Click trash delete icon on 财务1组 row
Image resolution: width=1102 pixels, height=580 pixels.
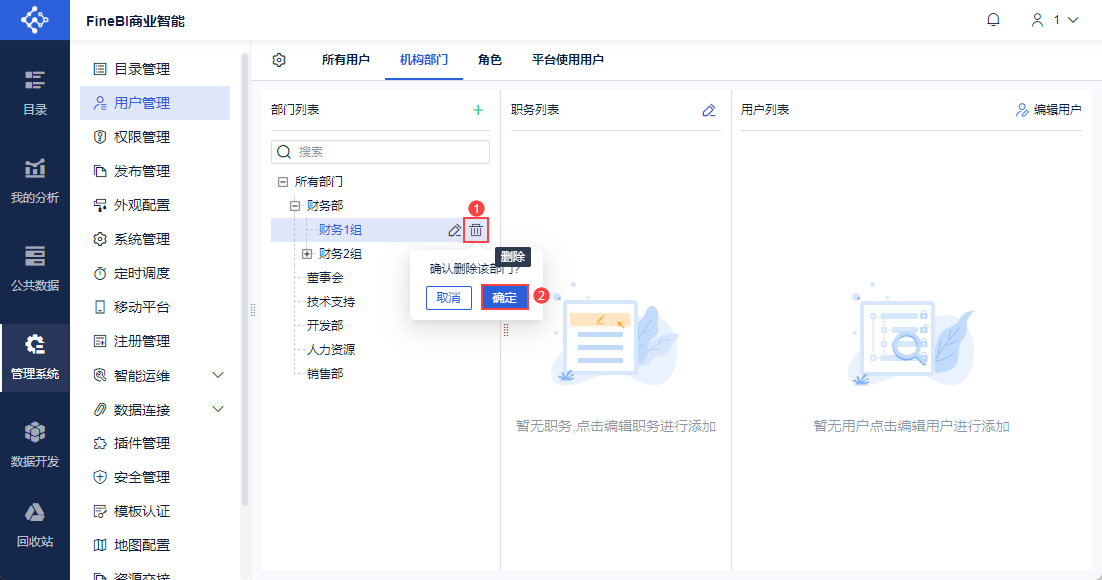click(x=476, y=230)
